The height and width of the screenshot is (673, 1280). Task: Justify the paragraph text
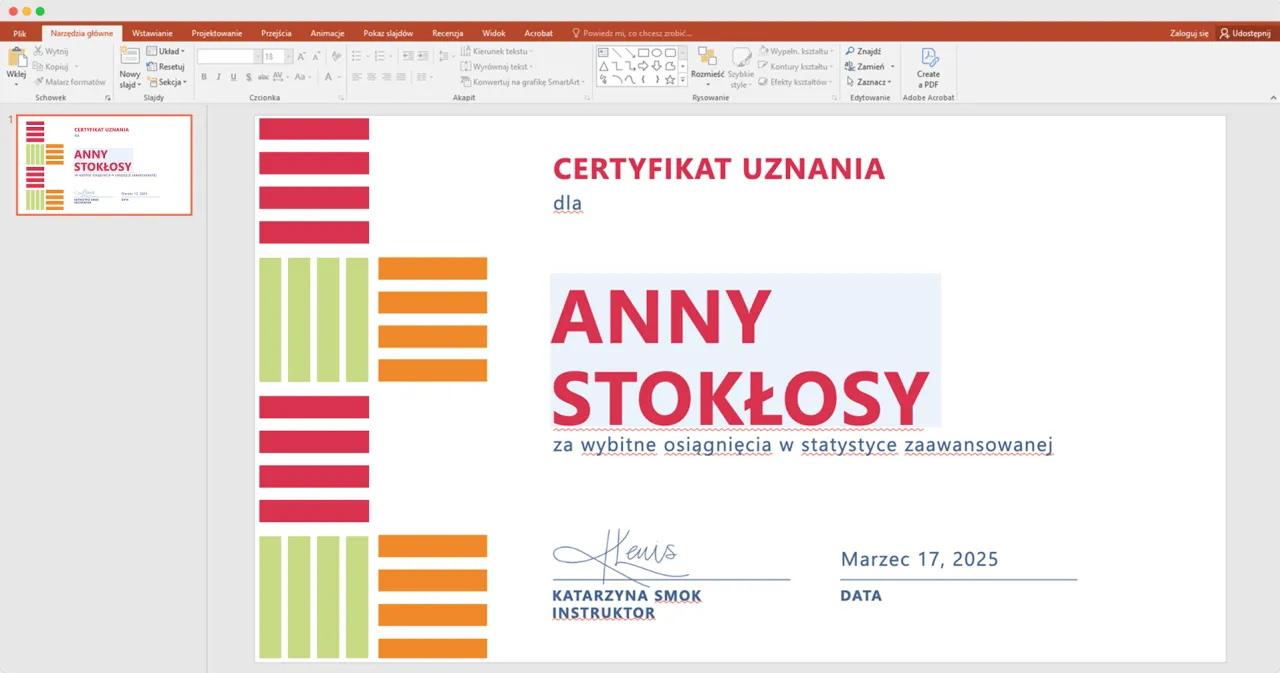[x=401, y=77]
